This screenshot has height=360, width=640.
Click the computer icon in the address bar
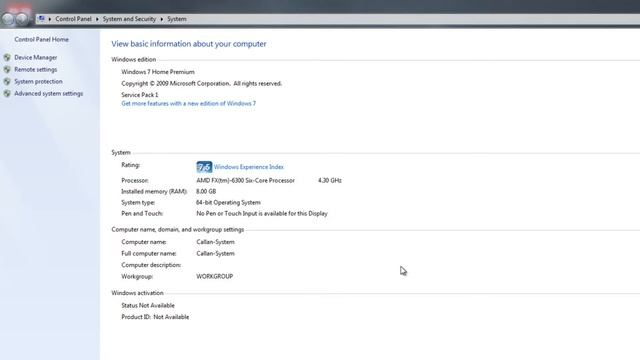[41, 19]
